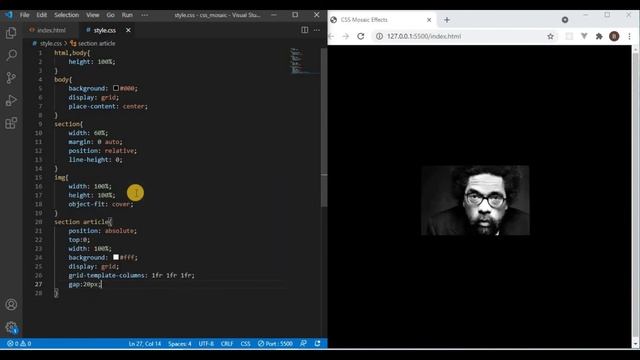
Task: Open notifications bell in status bar
Action: (318, 344)
